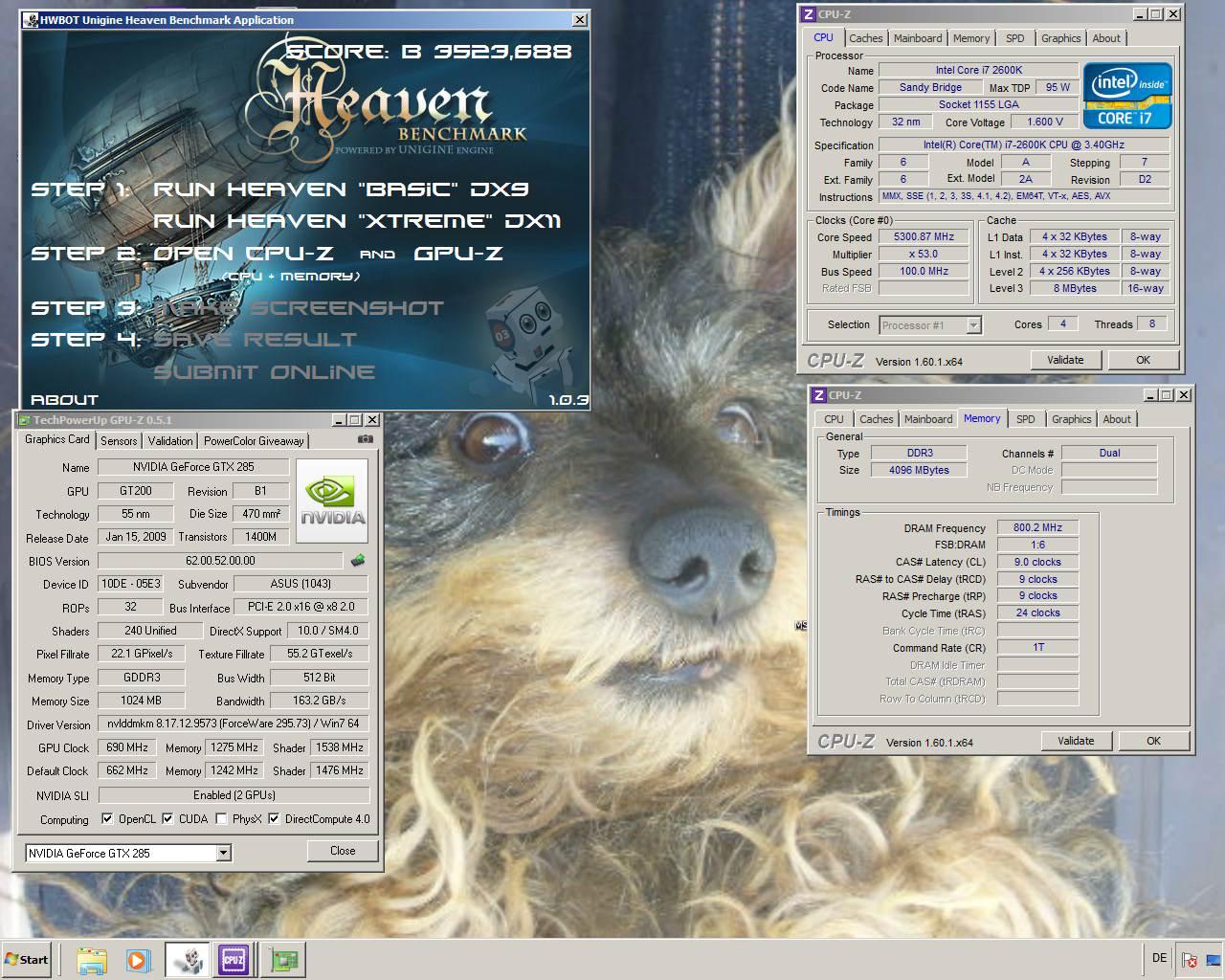The height and width of the screenshot is (980, 1225).
Task: Switch to the HWBOT Heaven taskbar icon
Action: [x=188, y=959]
